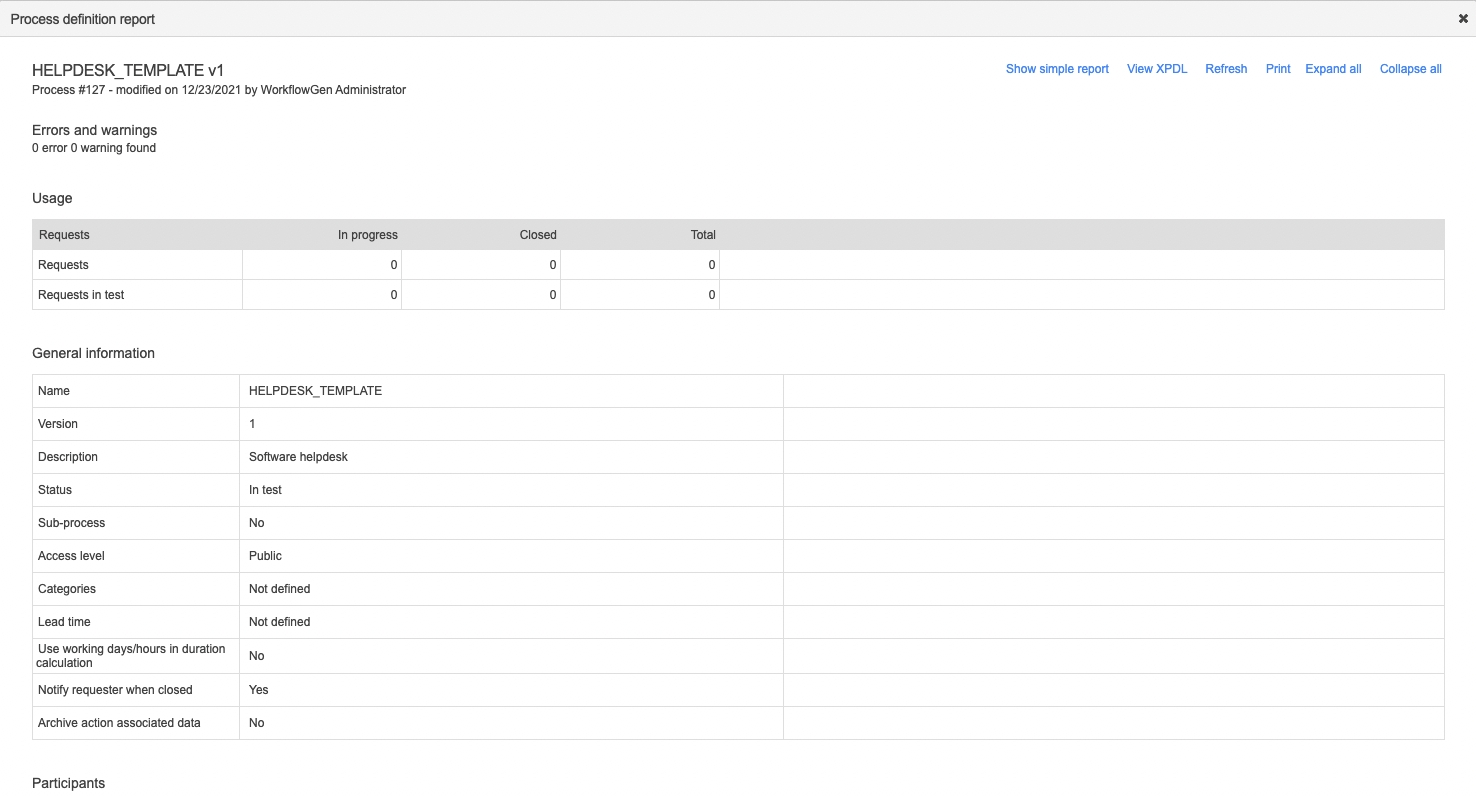Click the Closed column header
Image resolution: width=1476 pixels, height=796 pixels.
[538, 235]
